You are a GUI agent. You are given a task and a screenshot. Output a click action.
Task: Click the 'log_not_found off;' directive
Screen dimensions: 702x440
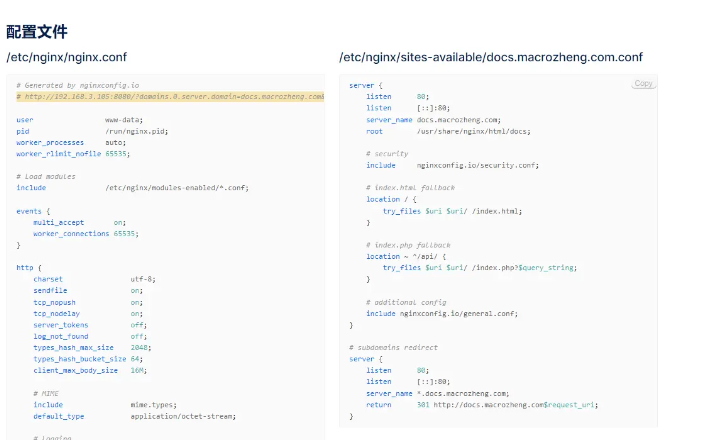click(90, 337)
